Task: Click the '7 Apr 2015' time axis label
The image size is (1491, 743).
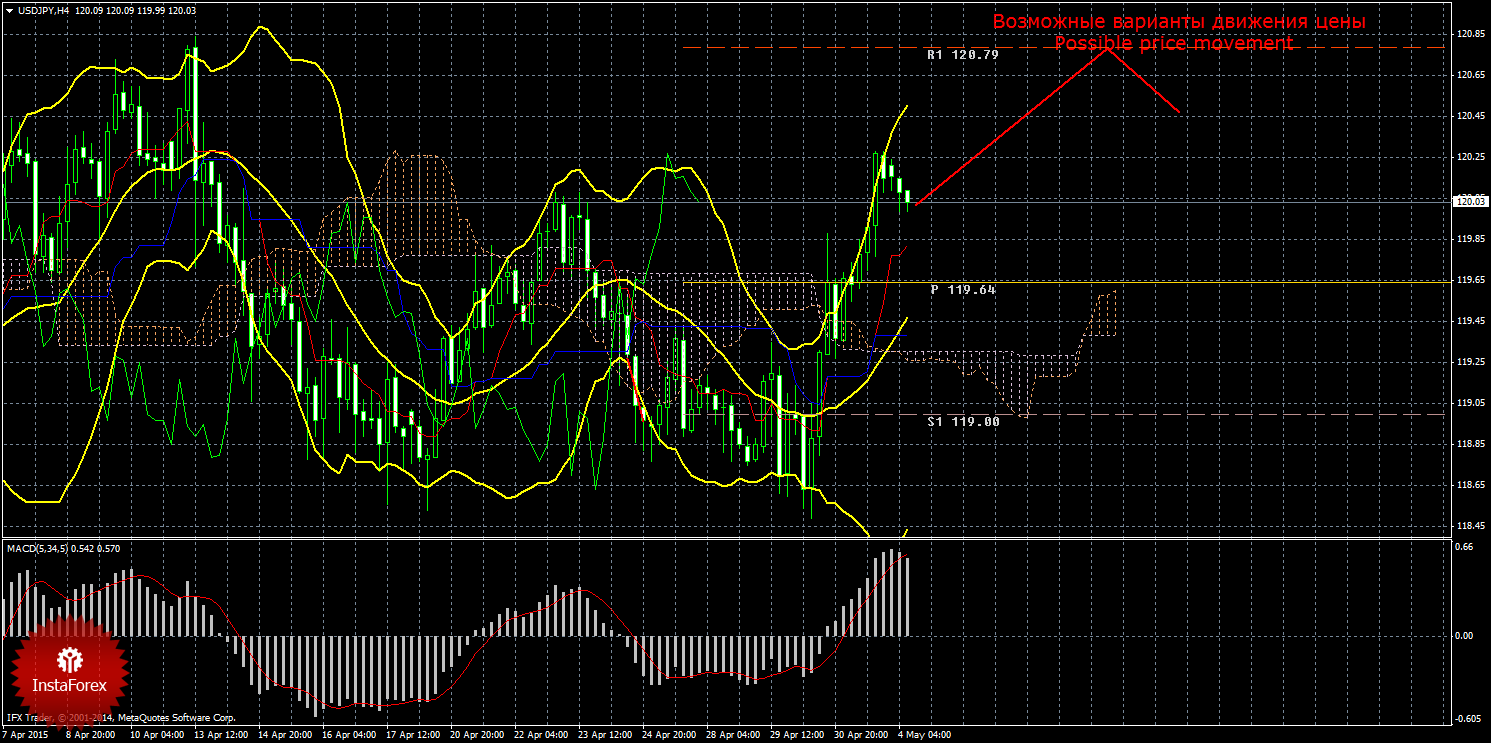Action: coord(25,735)
